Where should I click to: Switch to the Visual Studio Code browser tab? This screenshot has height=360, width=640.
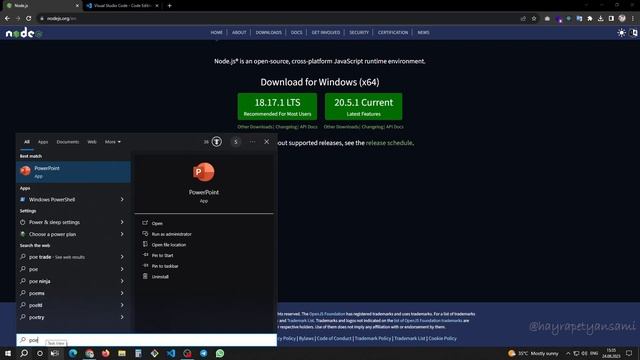coord(122,6)
